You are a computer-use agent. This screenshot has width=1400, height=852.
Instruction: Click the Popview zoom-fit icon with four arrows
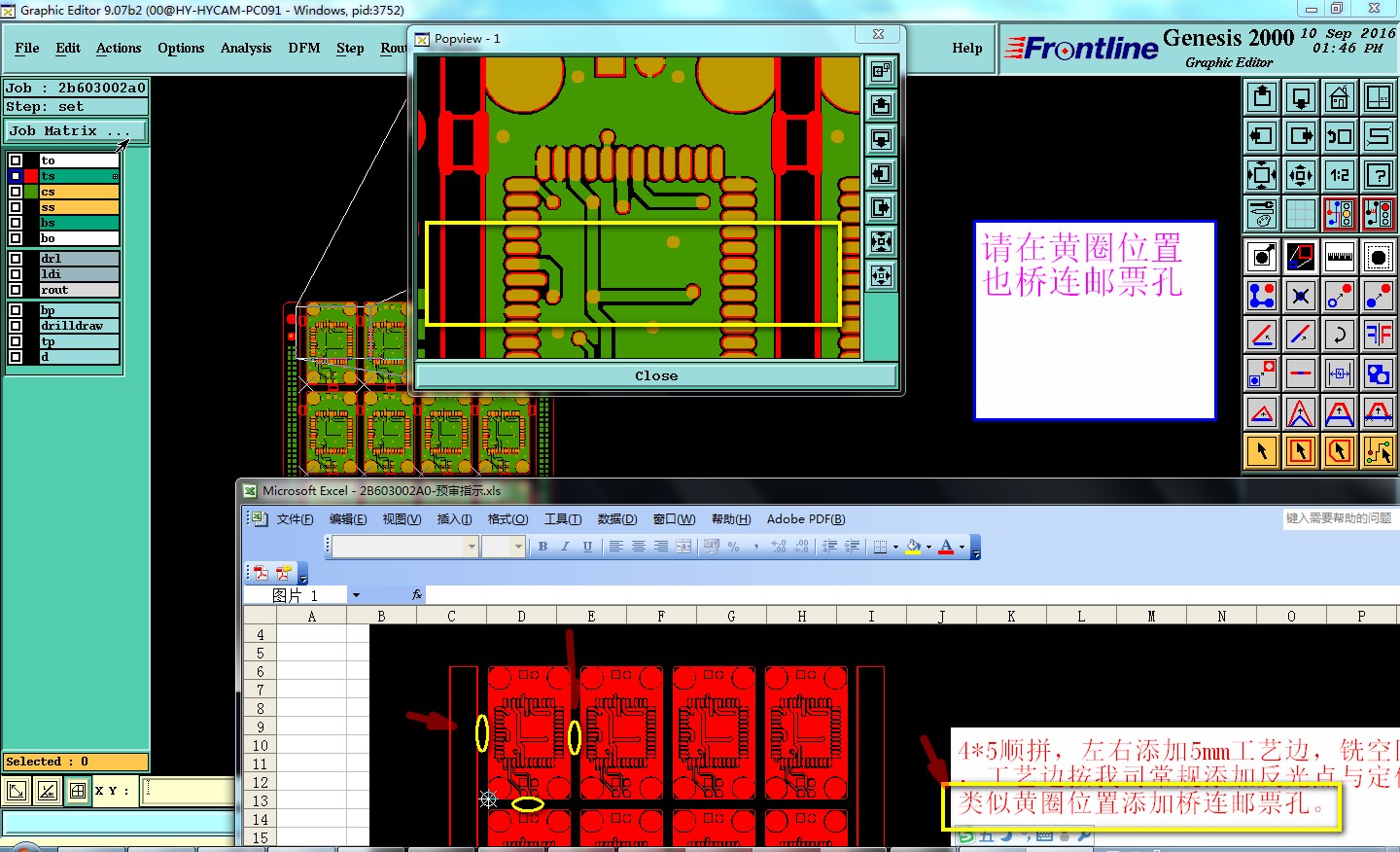coord(881,241)
